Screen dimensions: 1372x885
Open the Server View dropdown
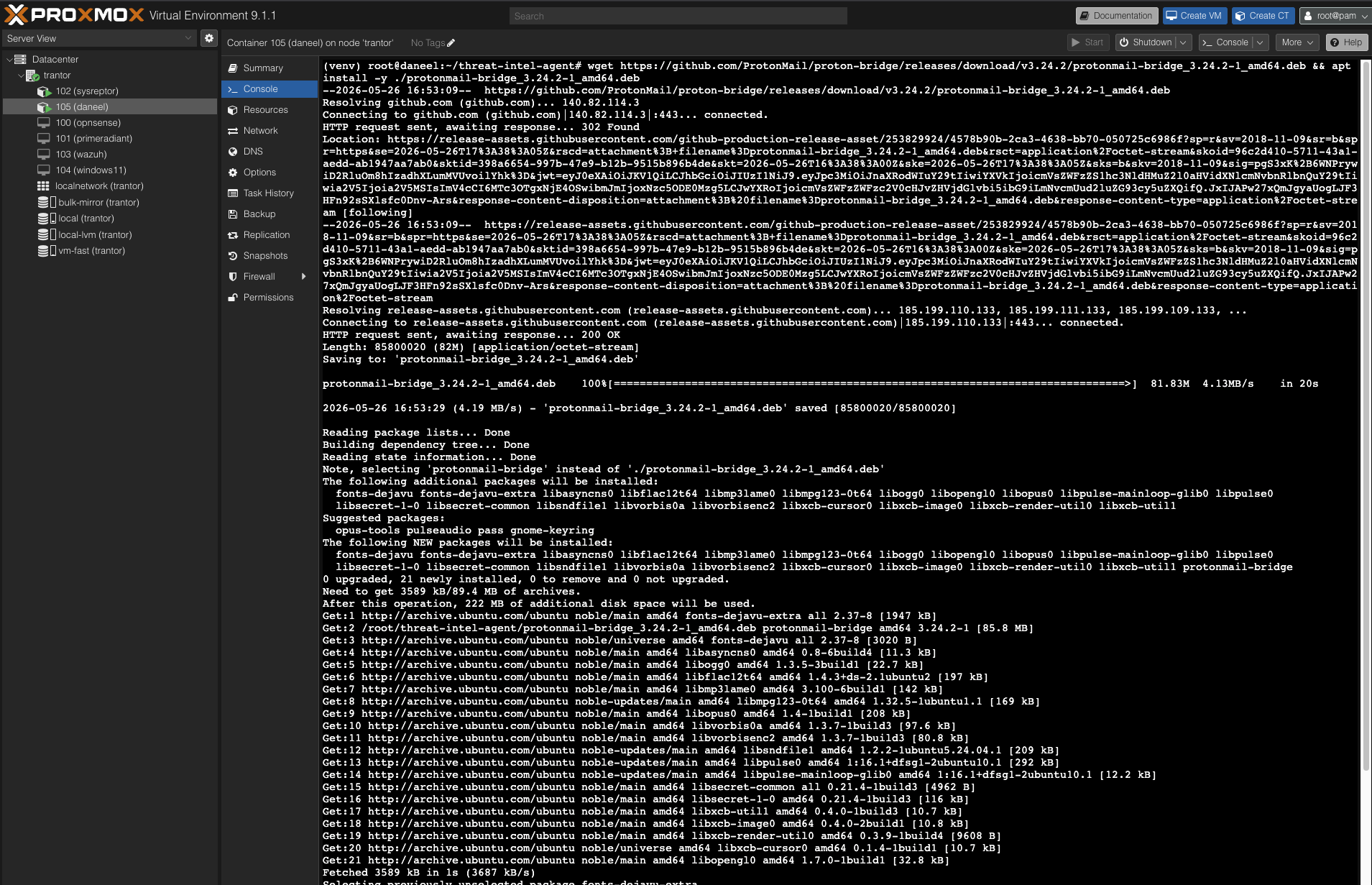pyautogui.click(x=99, y=38)
